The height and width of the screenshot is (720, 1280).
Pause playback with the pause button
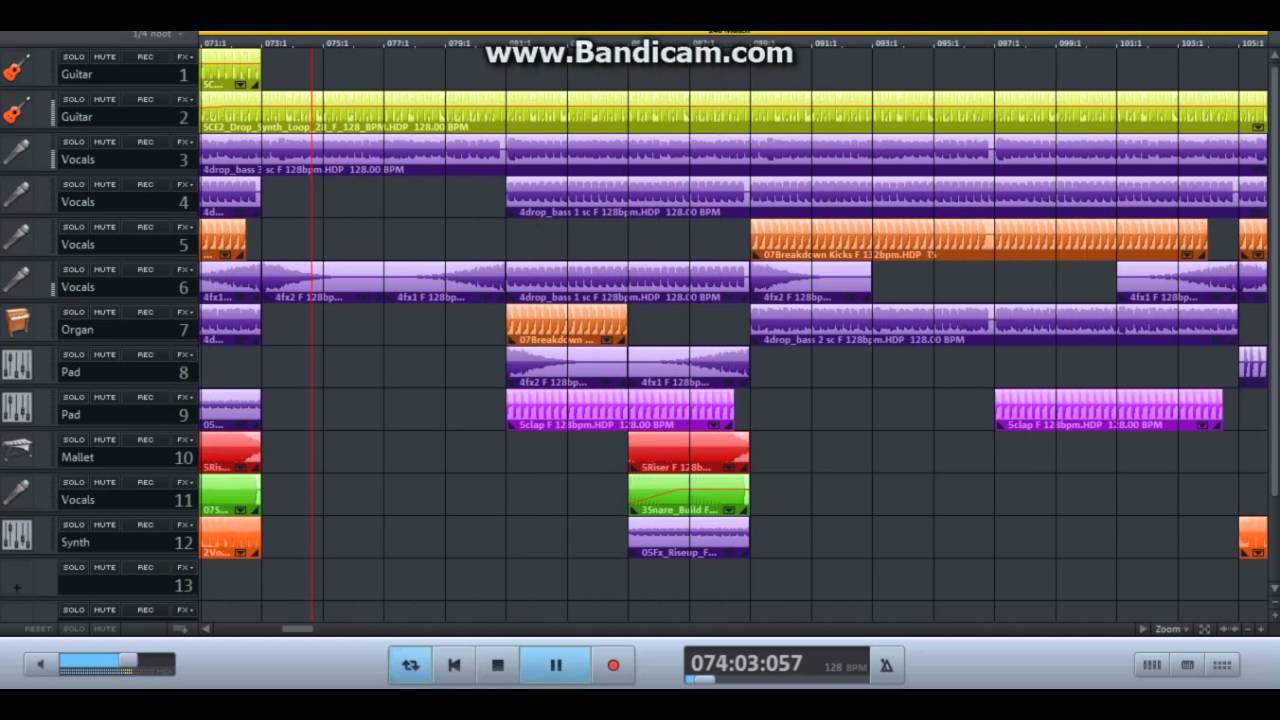pos(556,665)
